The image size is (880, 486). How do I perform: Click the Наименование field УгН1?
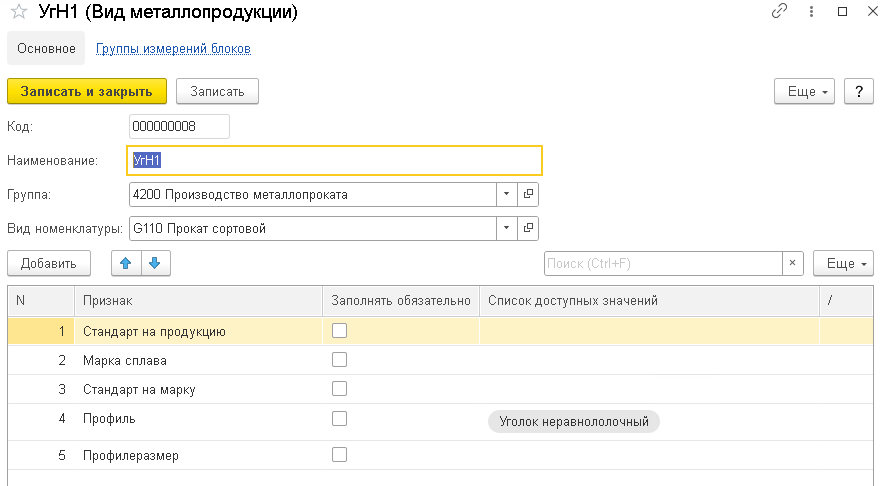[334, 161]
